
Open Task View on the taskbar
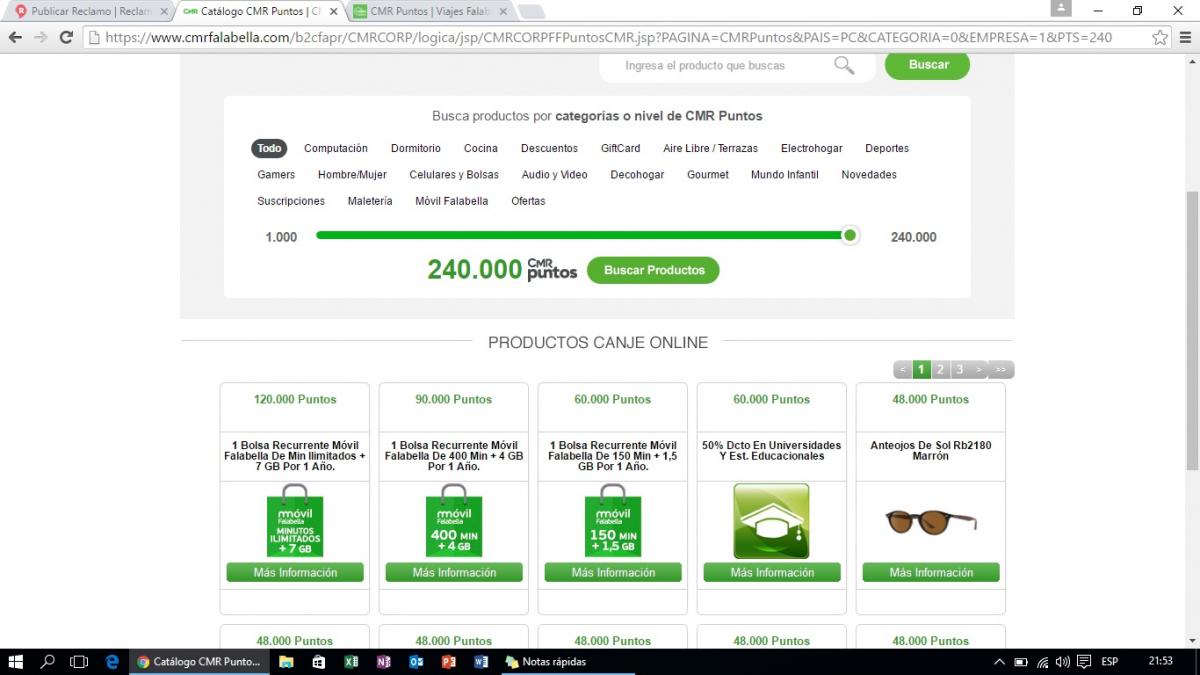79,661
